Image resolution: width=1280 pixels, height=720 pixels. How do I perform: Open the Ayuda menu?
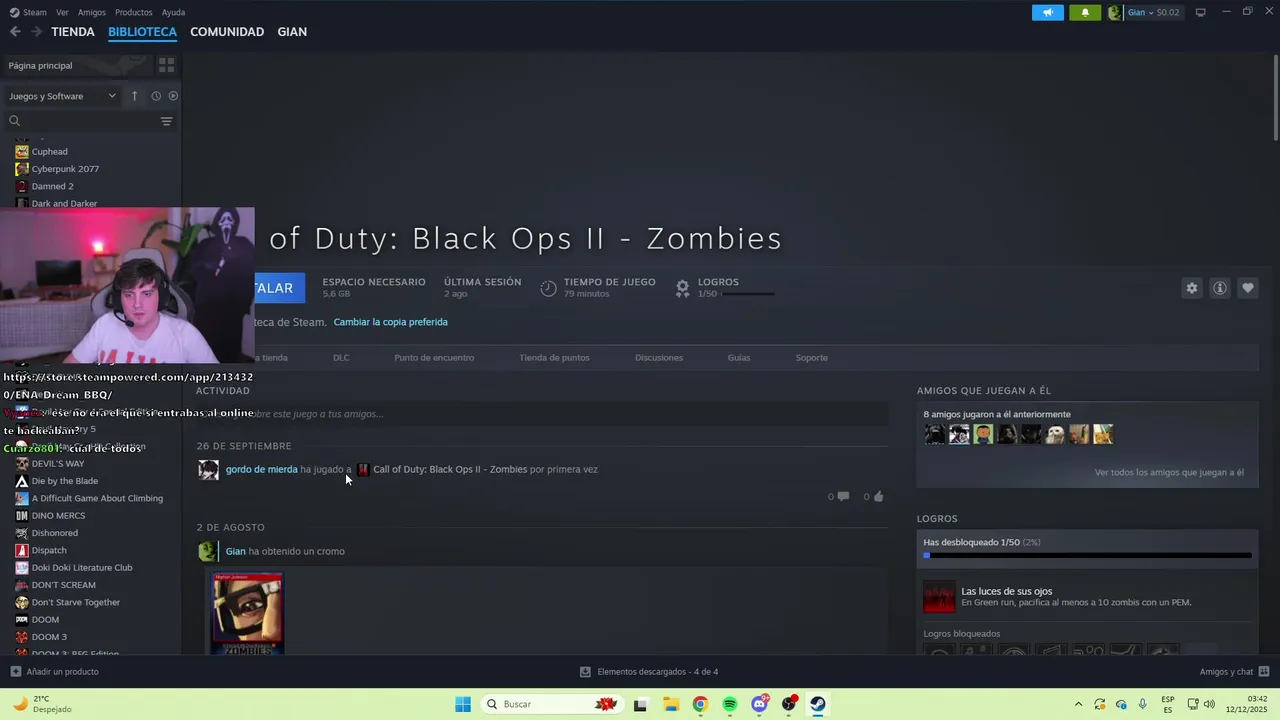[x=173, y=12]
